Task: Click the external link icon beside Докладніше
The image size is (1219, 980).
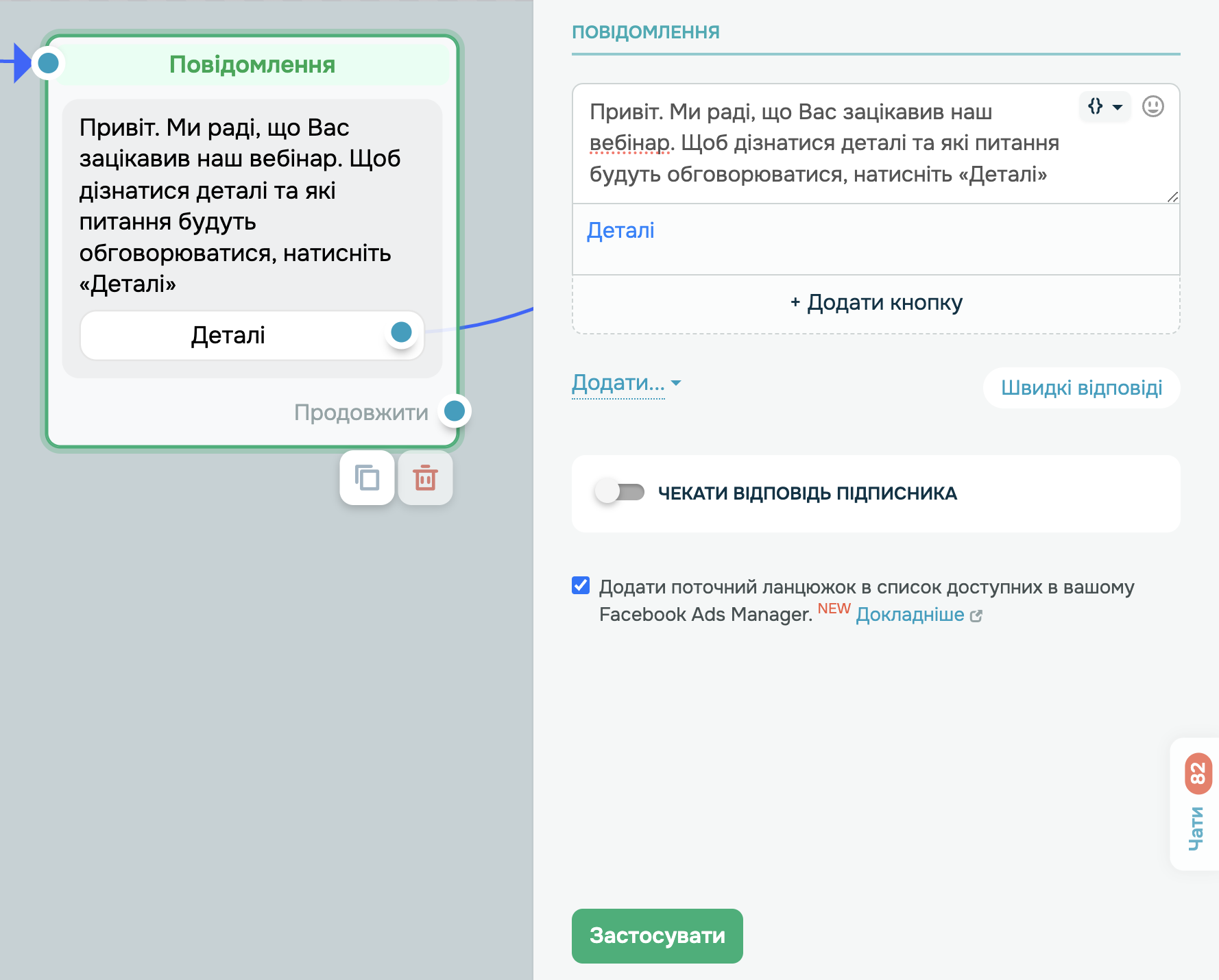Action: tap(978, 615)
